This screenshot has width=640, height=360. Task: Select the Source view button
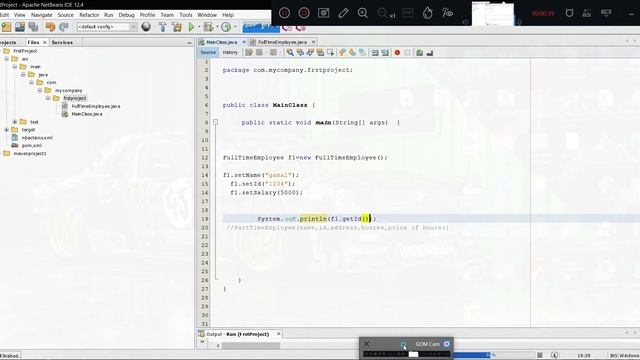coord(208,52)
